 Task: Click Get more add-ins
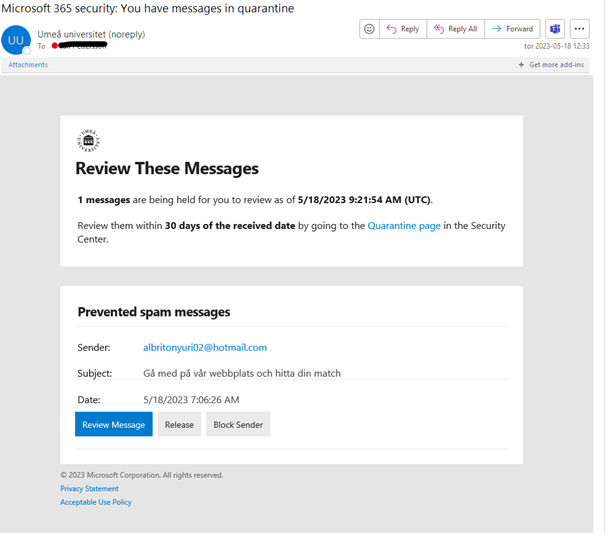556,65
